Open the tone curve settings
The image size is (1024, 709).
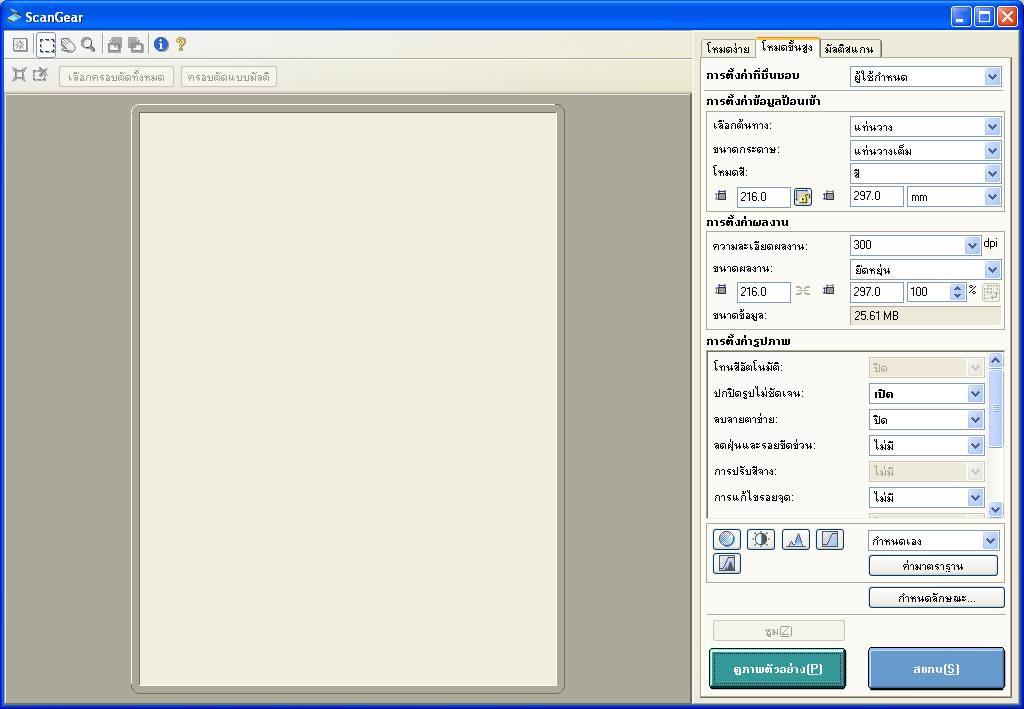(x=830, y=540)
